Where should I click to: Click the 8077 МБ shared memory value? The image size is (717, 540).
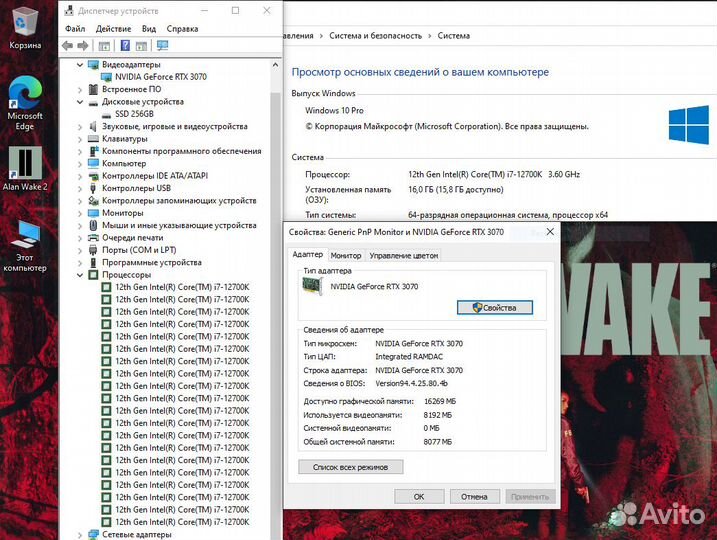click(438, 442)
